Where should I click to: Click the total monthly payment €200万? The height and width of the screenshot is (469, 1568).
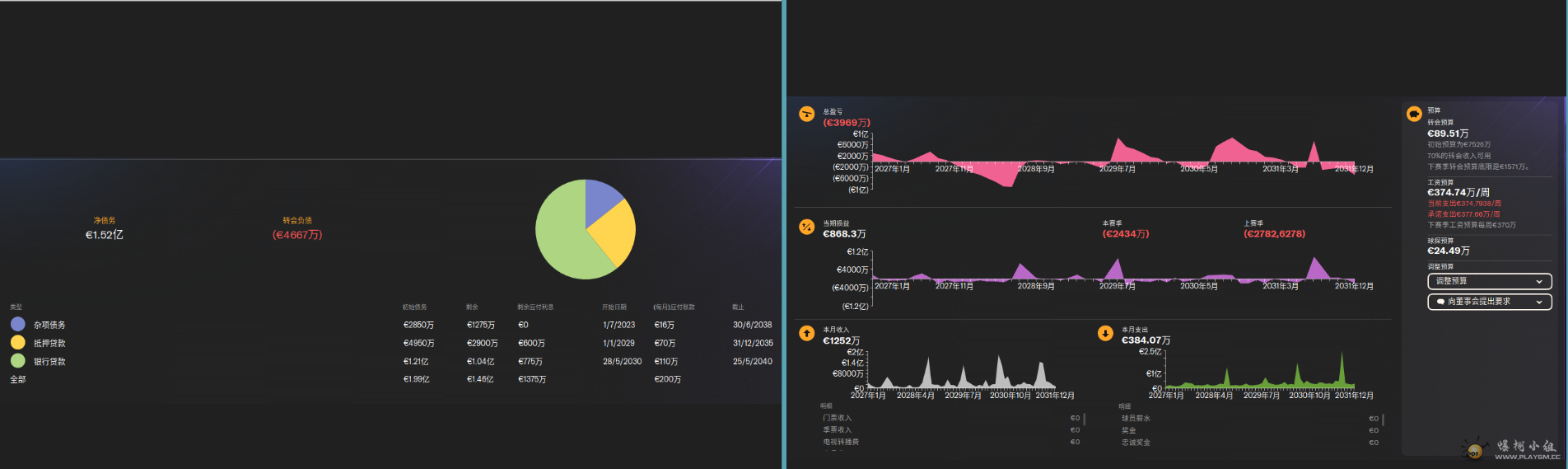(667, 379)
